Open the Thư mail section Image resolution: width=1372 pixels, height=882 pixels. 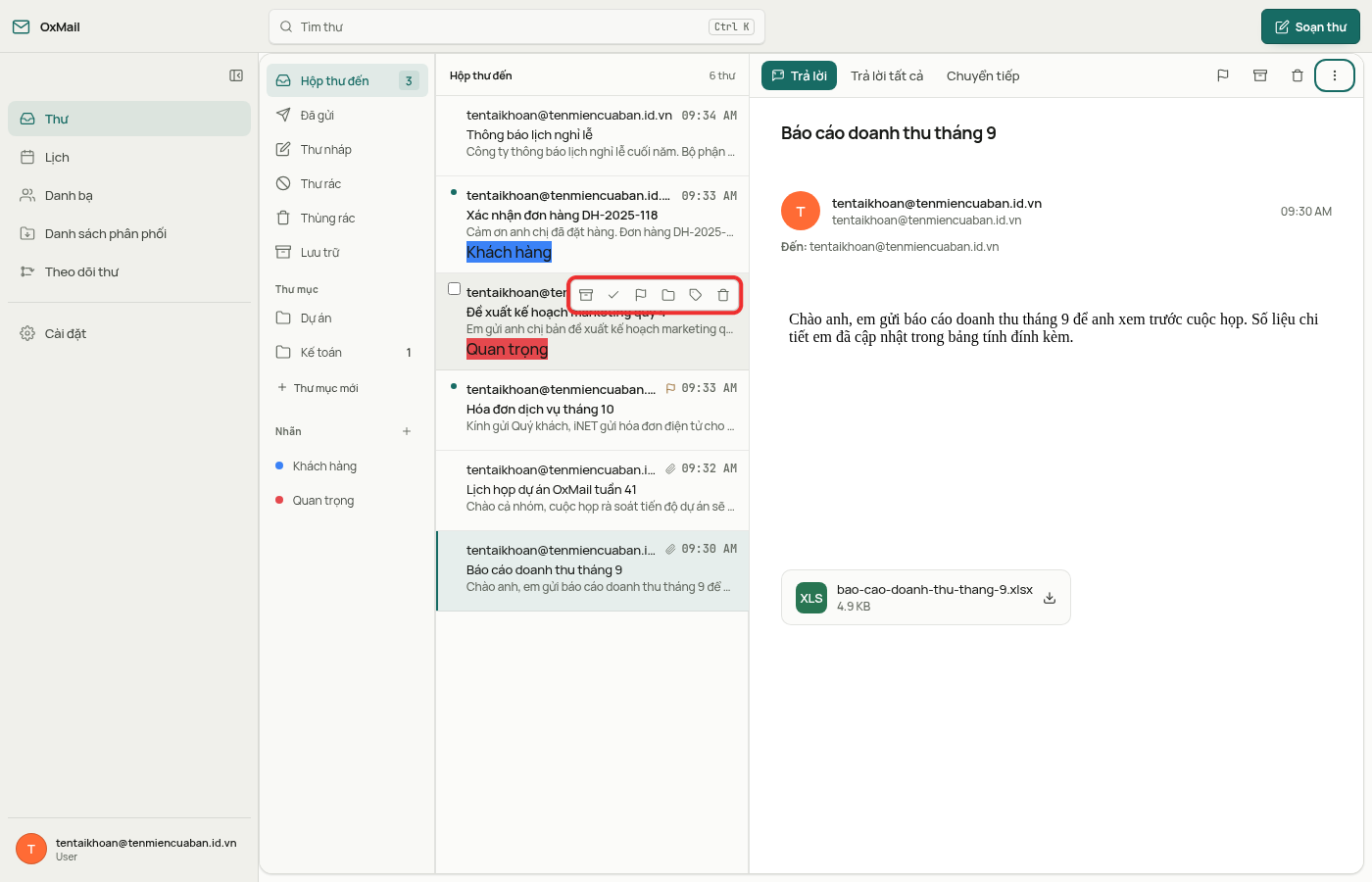coord(129,119)
